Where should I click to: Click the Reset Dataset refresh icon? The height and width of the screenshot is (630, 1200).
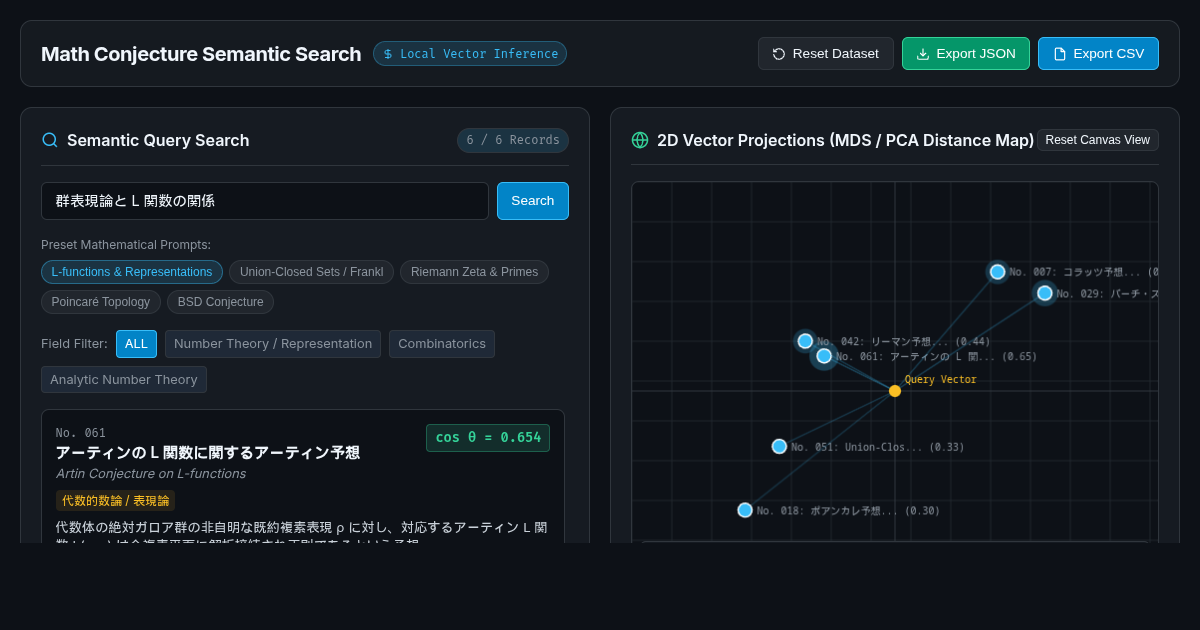click(779, 54)
